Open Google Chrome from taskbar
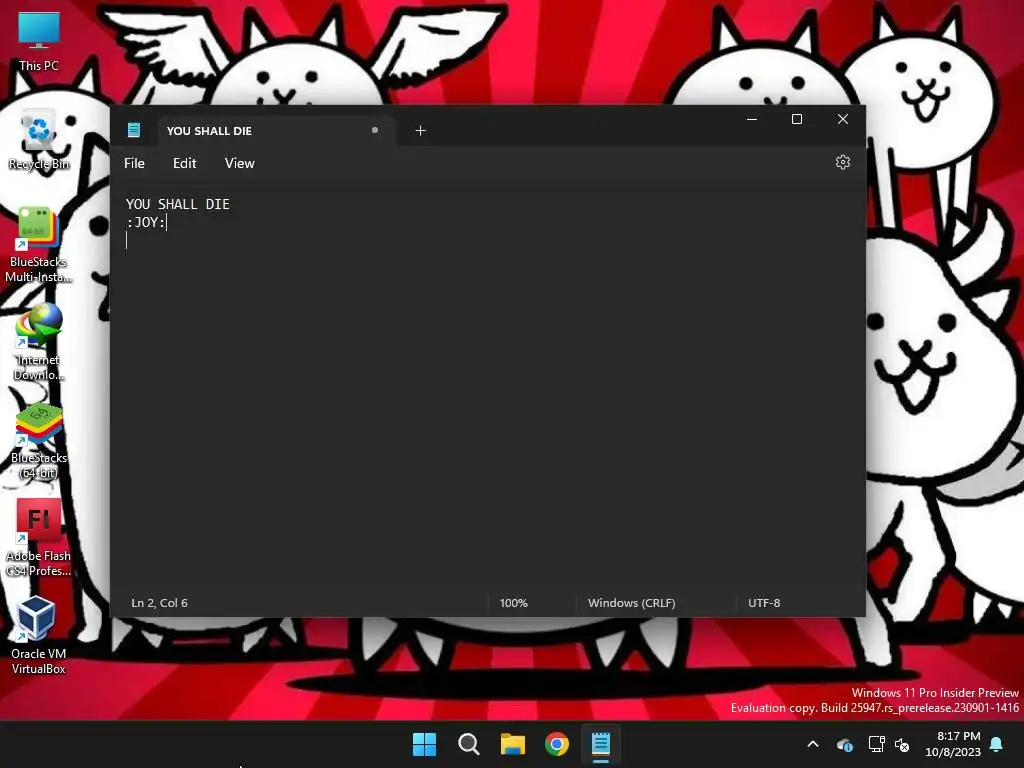 [557, 744]
